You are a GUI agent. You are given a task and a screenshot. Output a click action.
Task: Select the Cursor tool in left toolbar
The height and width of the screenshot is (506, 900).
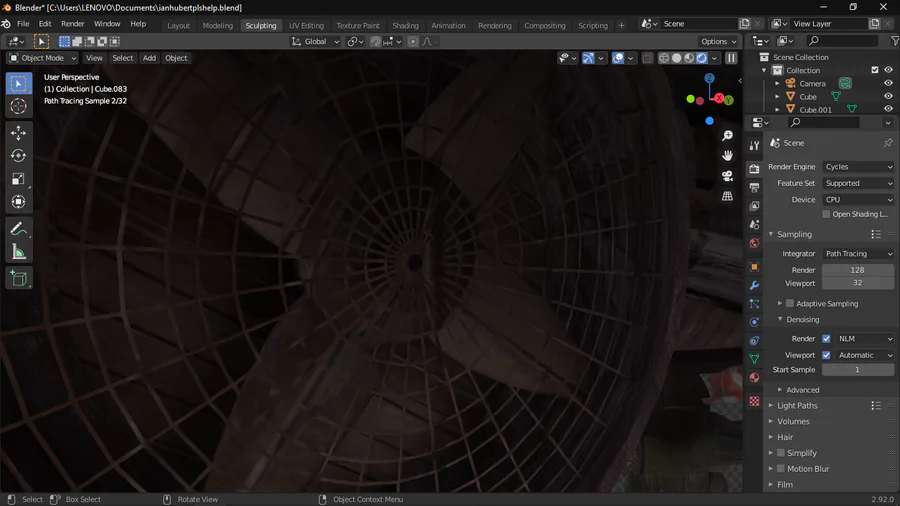(x=18, y=107)
